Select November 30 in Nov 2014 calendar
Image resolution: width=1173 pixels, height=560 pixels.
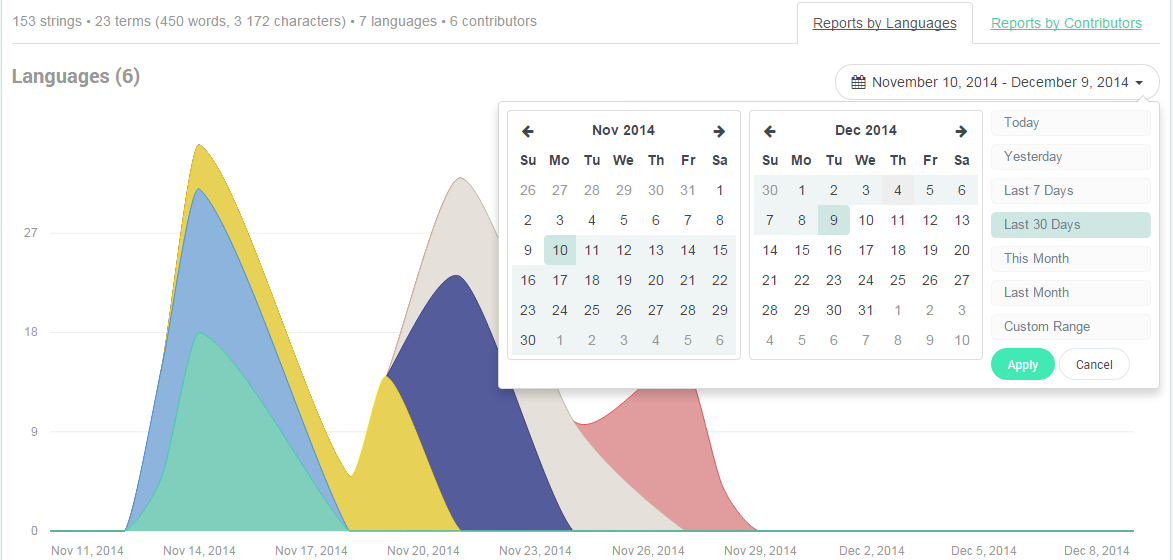[x=527, y=340]
